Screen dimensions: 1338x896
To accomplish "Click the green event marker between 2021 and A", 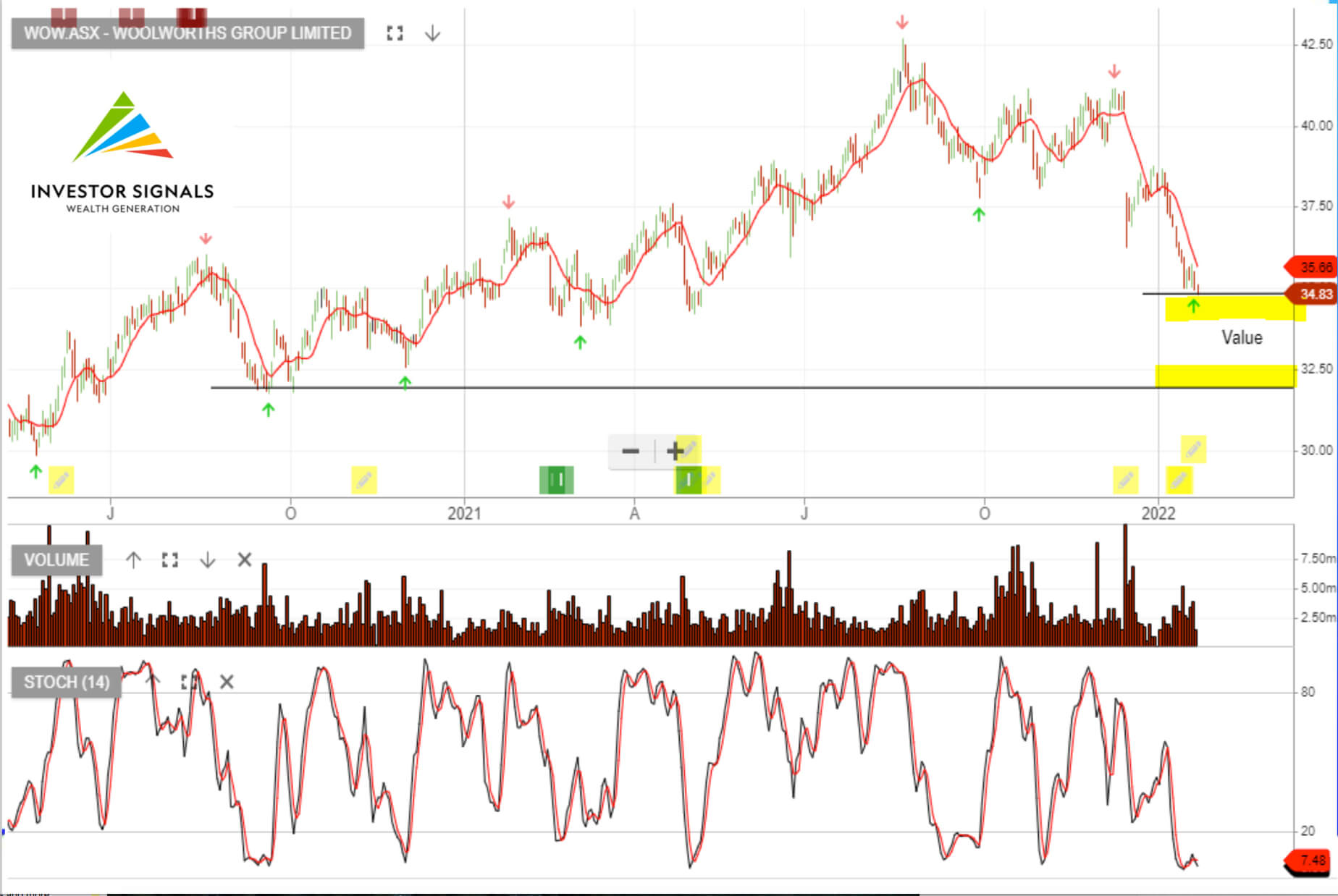I will point(557,480).
